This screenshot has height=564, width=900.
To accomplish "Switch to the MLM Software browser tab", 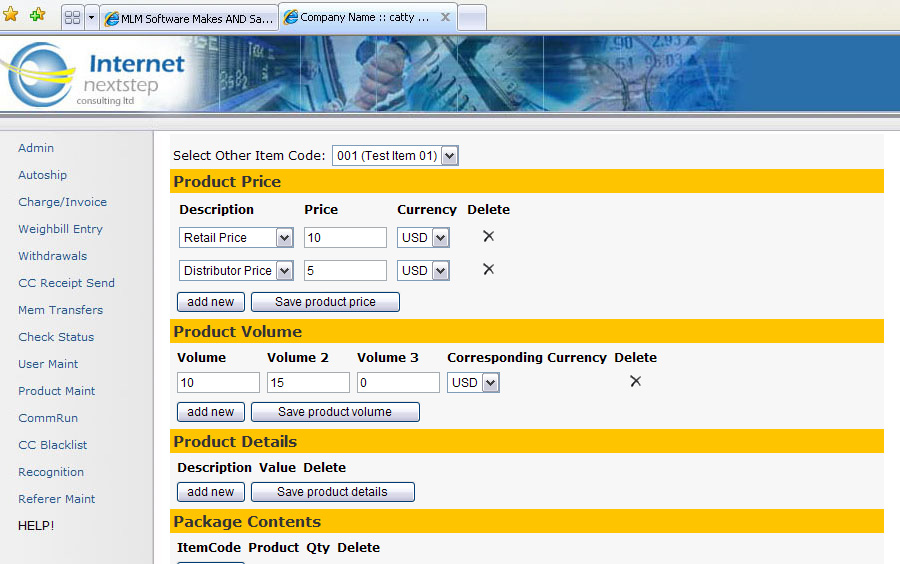I will [x=188, y=18].
